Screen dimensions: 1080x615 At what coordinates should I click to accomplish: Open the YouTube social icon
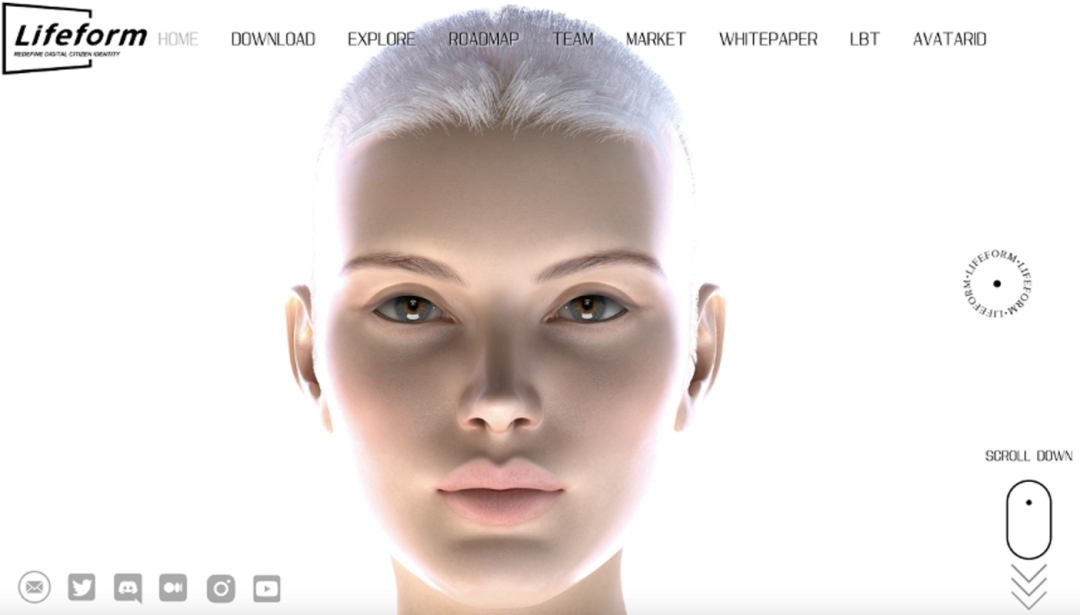pos(267,589)
